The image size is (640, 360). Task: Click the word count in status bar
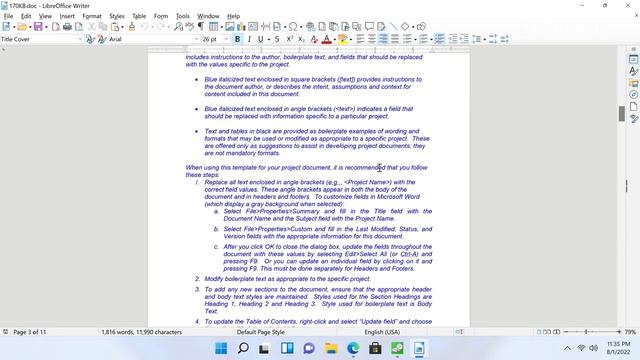pos(142,332)
